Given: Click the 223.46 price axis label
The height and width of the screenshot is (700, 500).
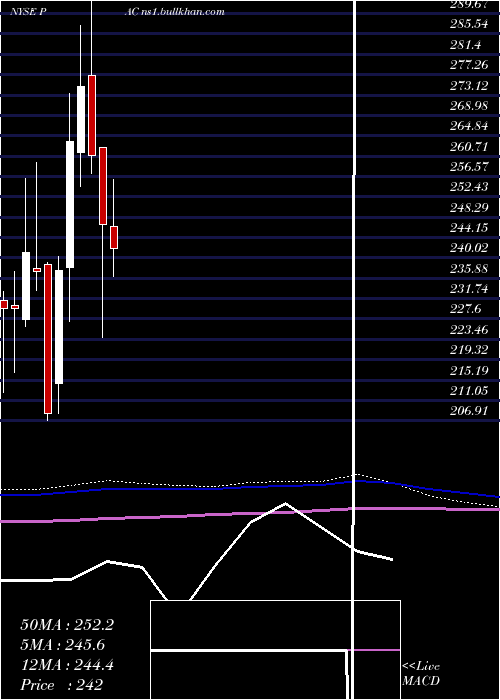Looking at the screenshot, I should [x=469, y=330].
